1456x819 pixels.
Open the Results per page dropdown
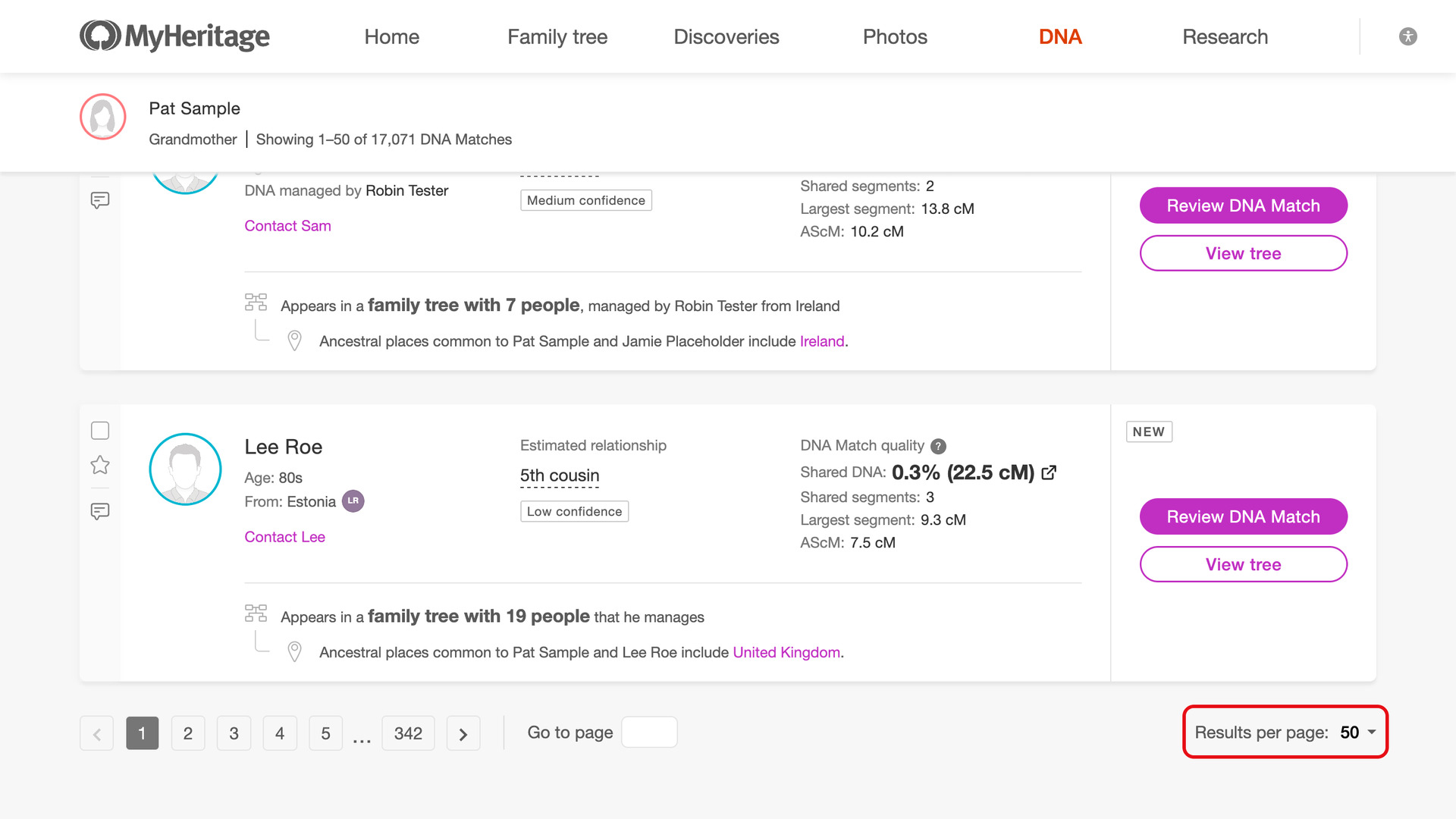(1285, 733)
